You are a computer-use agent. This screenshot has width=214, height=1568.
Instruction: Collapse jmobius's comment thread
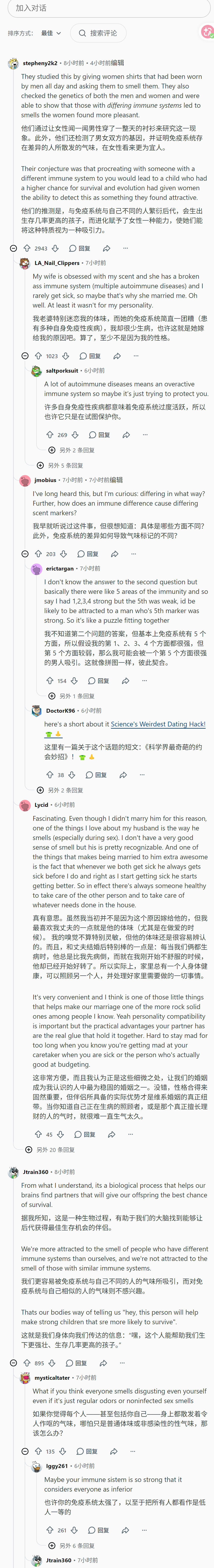coord(25,554)
